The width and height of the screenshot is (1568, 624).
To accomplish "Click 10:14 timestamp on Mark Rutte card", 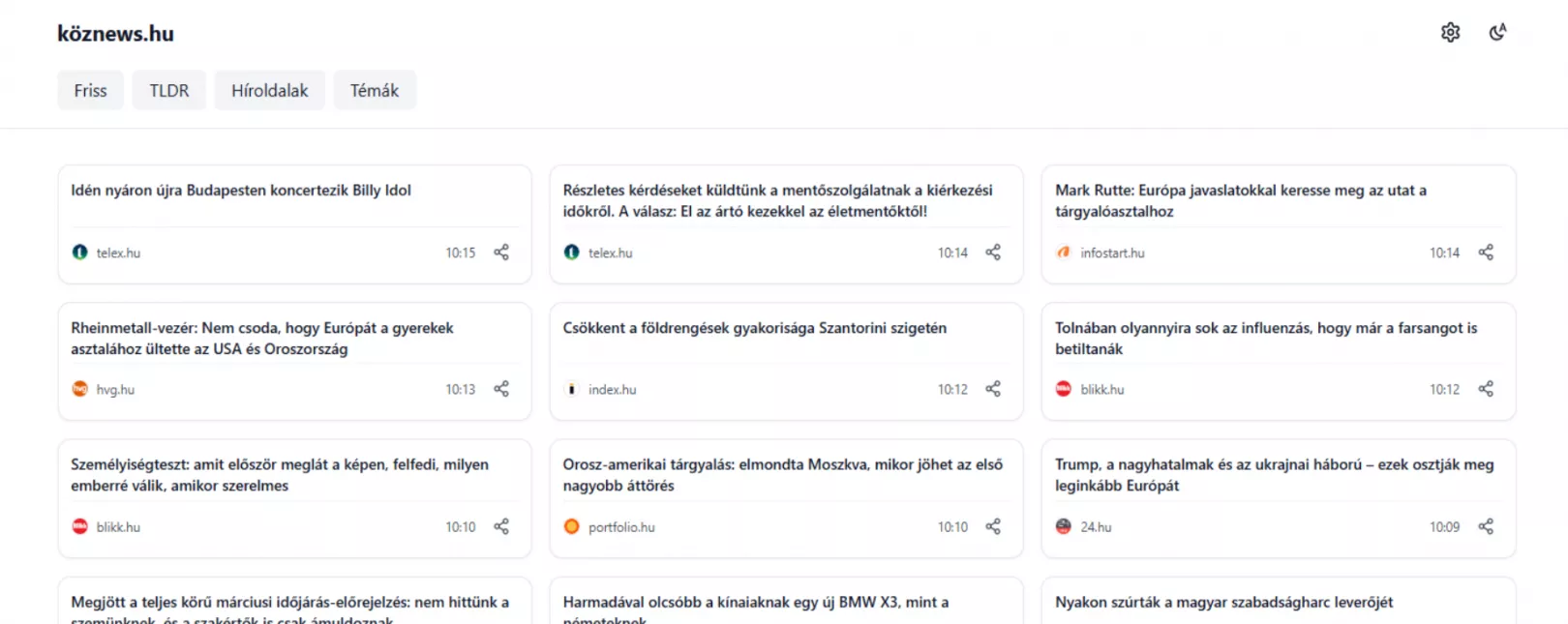I will point(1445,253).
